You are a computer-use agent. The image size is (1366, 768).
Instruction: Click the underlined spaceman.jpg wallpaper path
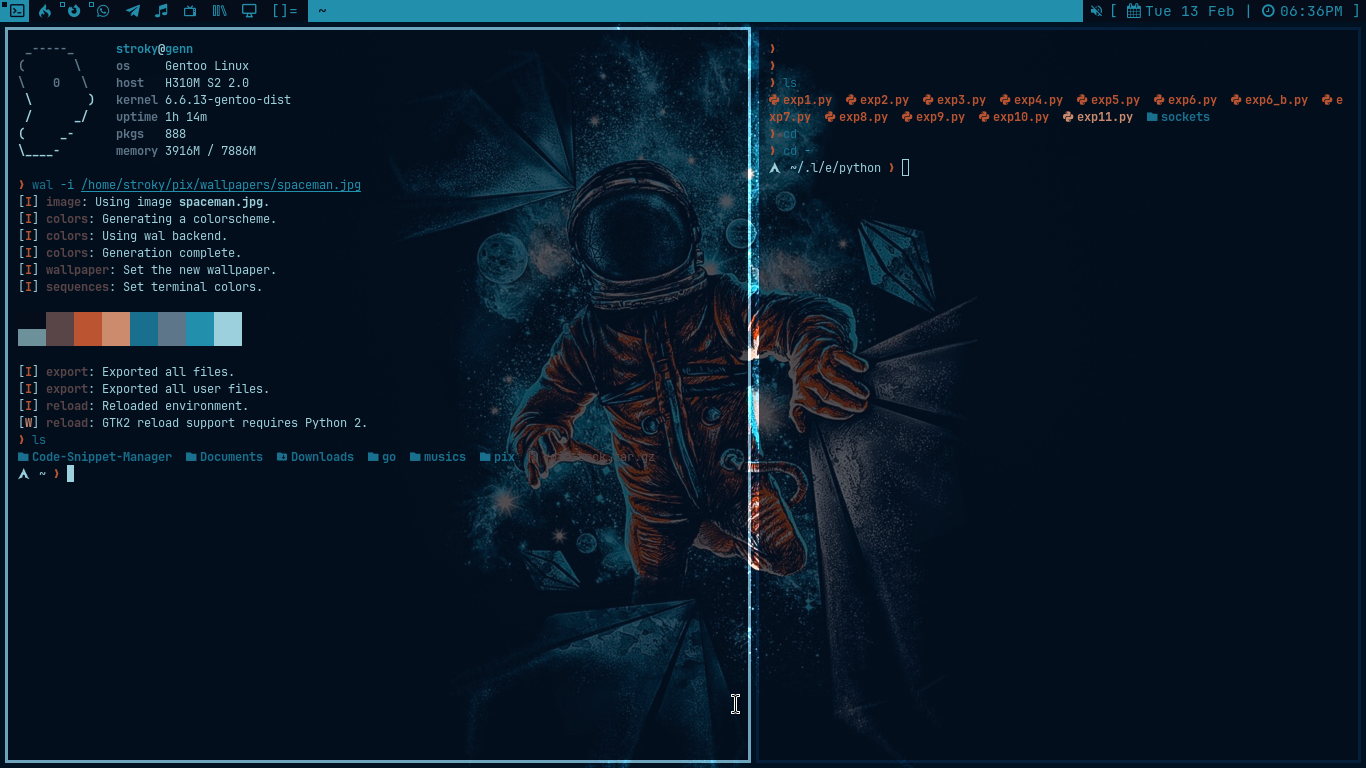pyautogui.click(x=220, y=185)
